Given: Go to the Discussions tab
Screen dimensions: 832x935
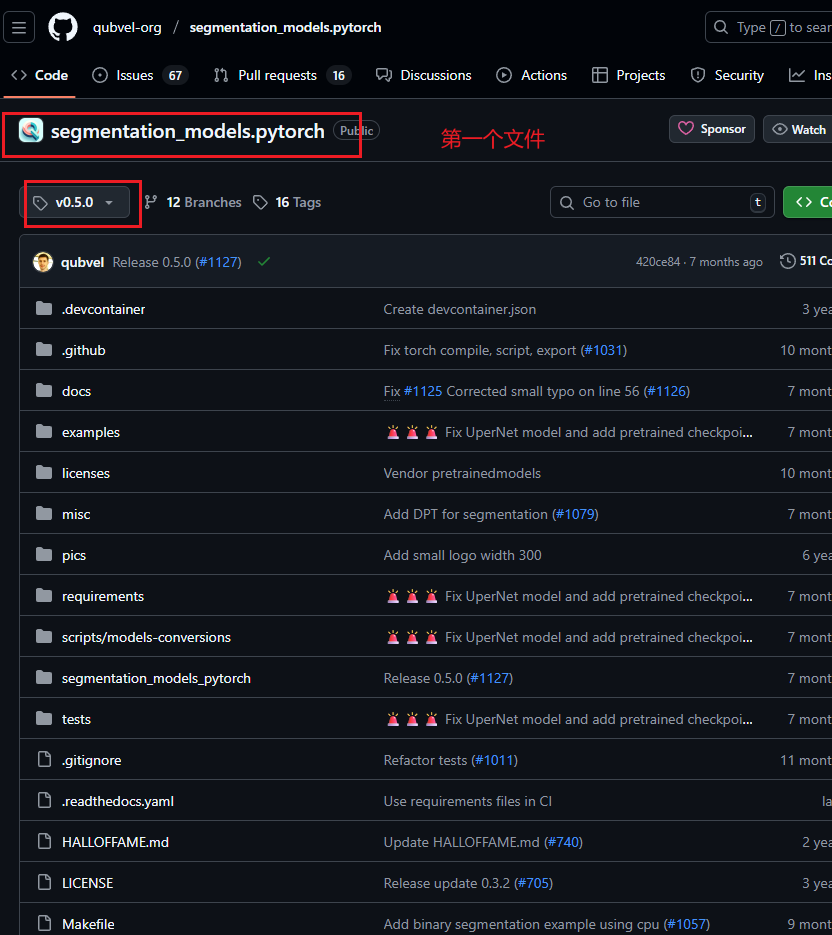Looking at the screenshot, I should (x=423, y=75).
